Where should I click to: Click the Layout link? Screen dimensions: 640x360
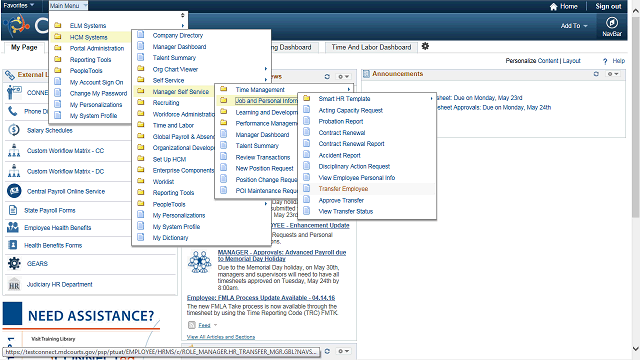(x=571, y=60)
